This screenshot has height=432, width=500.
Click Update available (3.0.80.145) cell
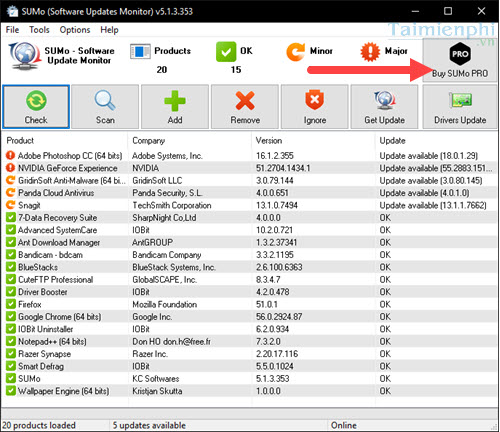pyautogui.click(x=431, y=181)
